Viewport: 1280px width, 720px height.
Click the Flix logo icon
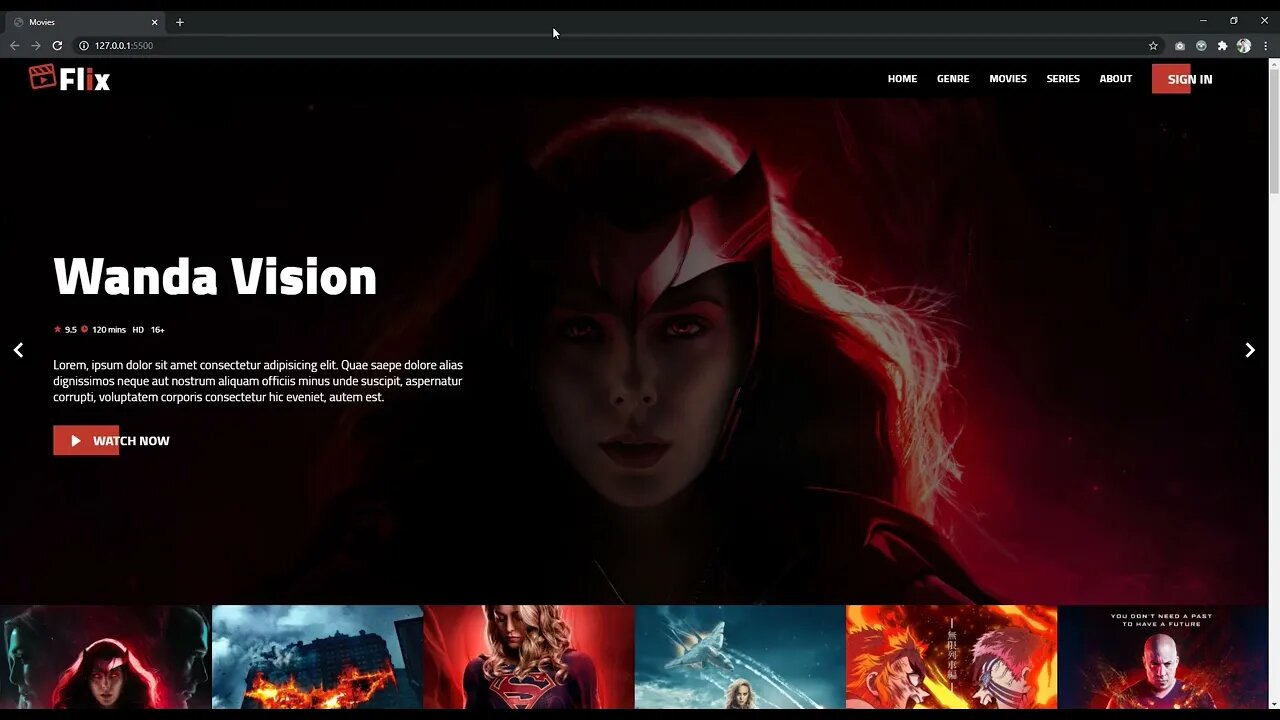coord(42,77)
